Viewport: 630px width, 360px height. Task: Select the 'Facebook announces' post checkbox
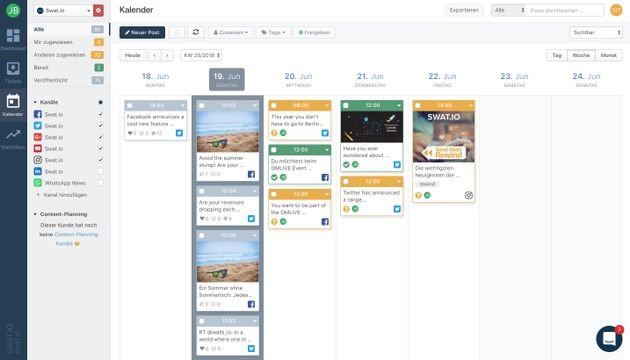tap(129, 105)
